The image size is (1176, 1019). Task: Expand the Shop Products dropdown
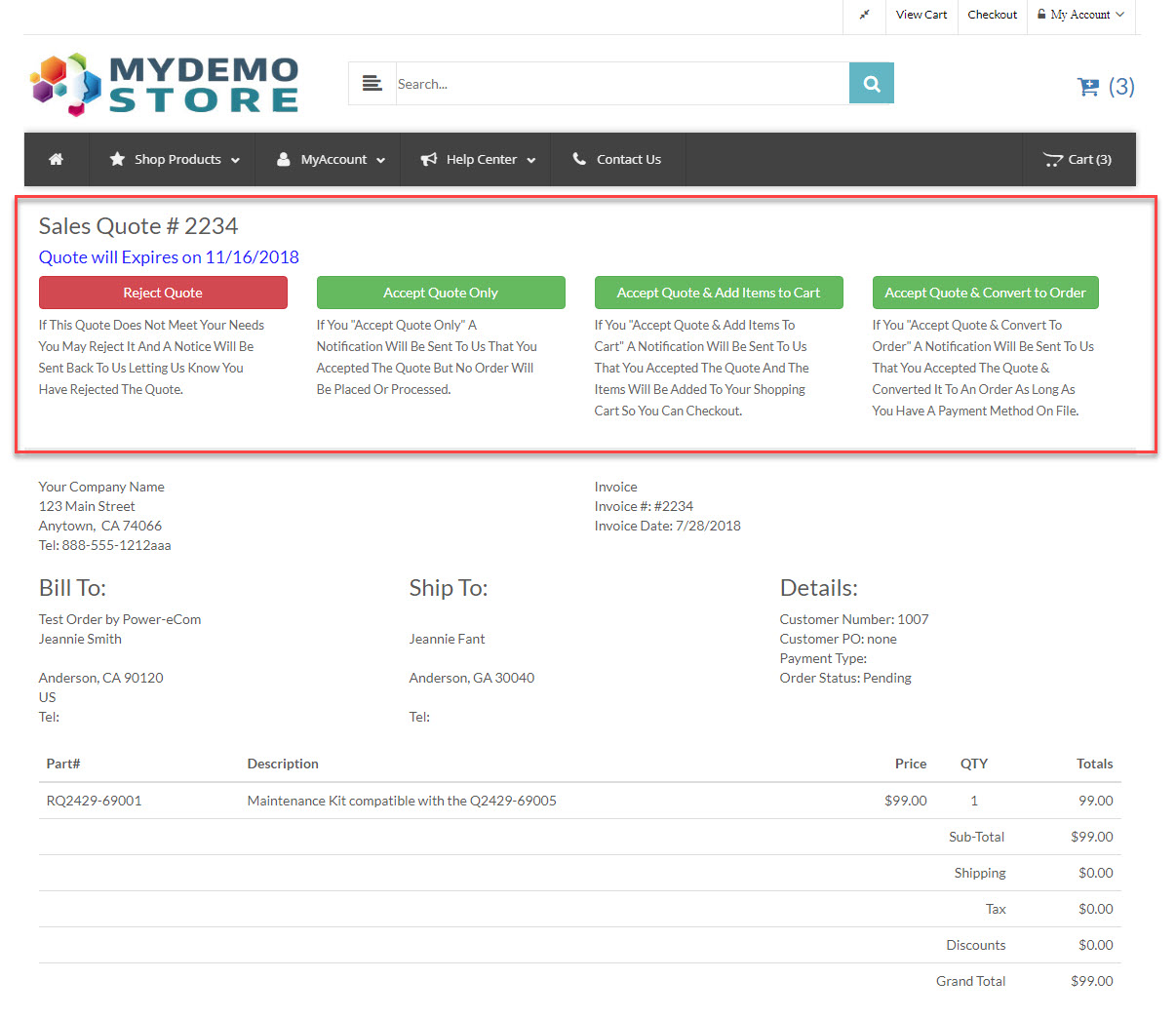coord(176,159)
